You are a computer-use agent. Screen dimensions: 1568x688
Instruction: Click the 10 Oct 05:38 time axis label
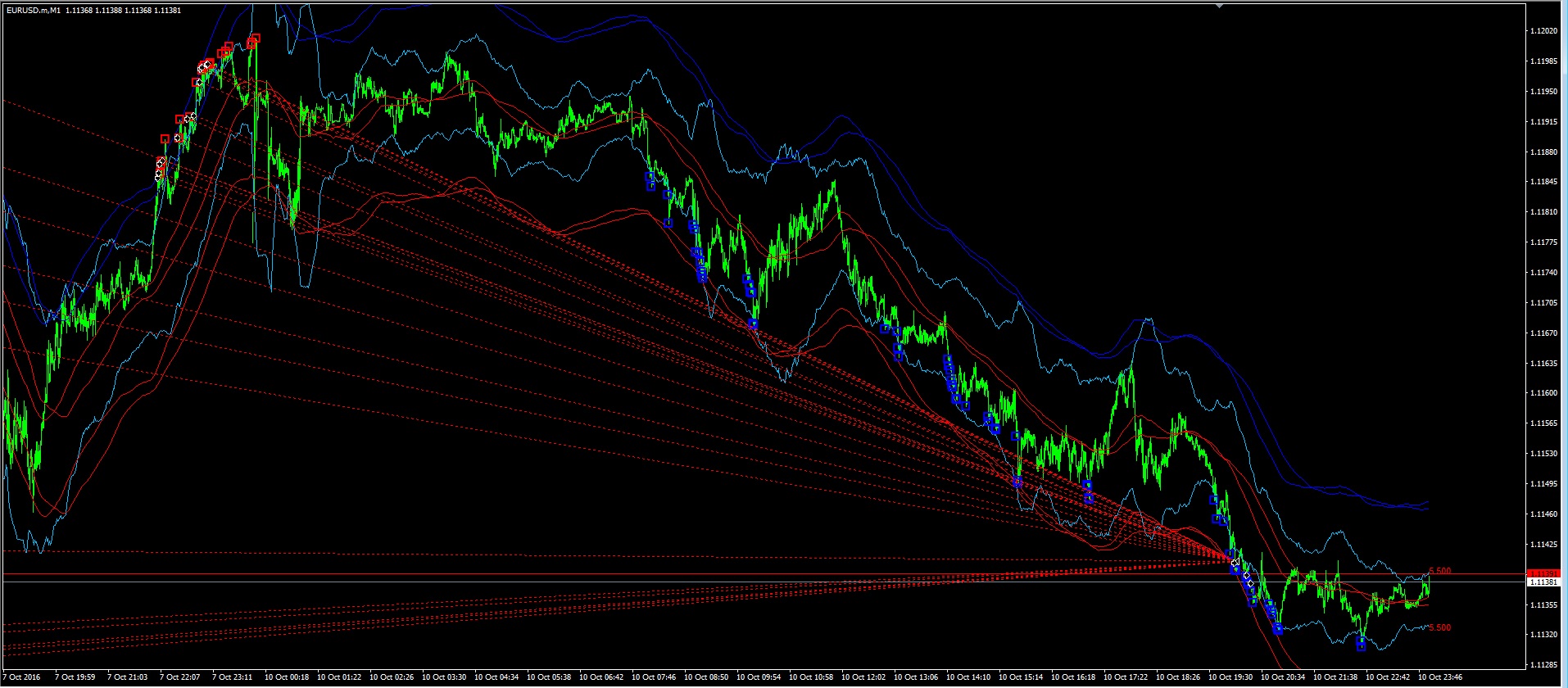[x=549, y=677]
